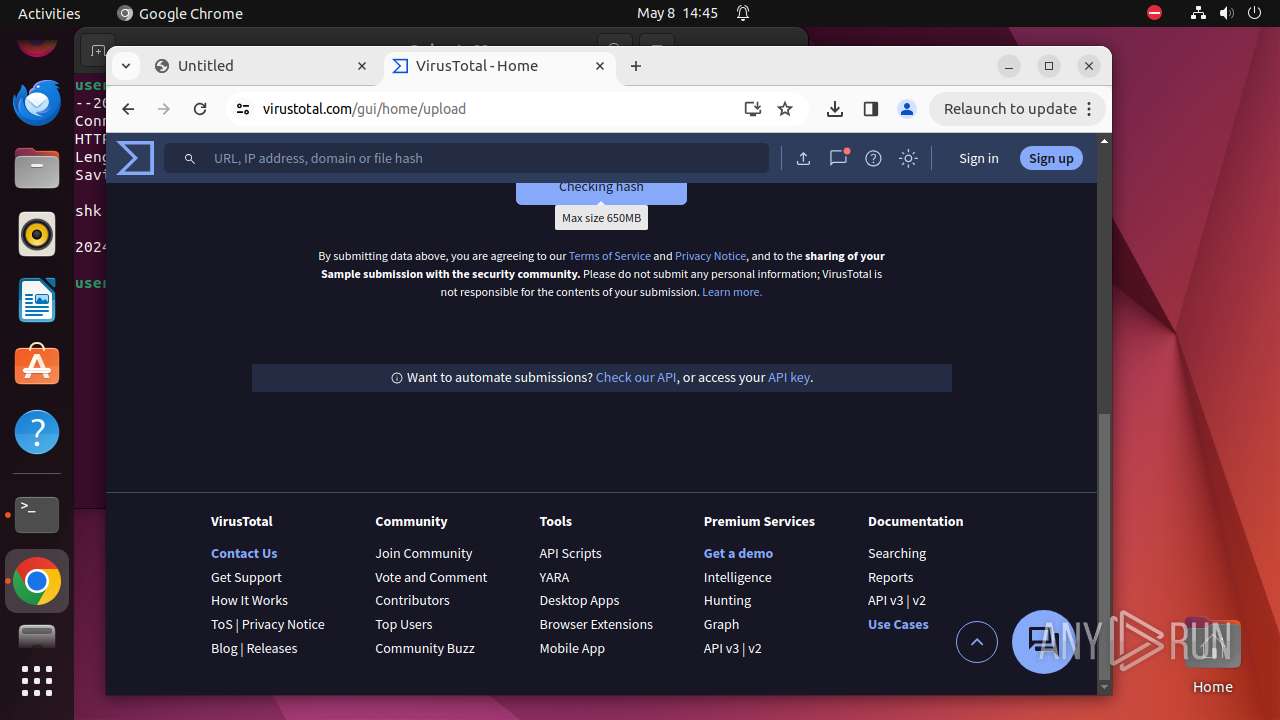The height and width of the screenshot is (720, 1280).
Task: Click the Get a demo link
Action: [x=738, y=553]
